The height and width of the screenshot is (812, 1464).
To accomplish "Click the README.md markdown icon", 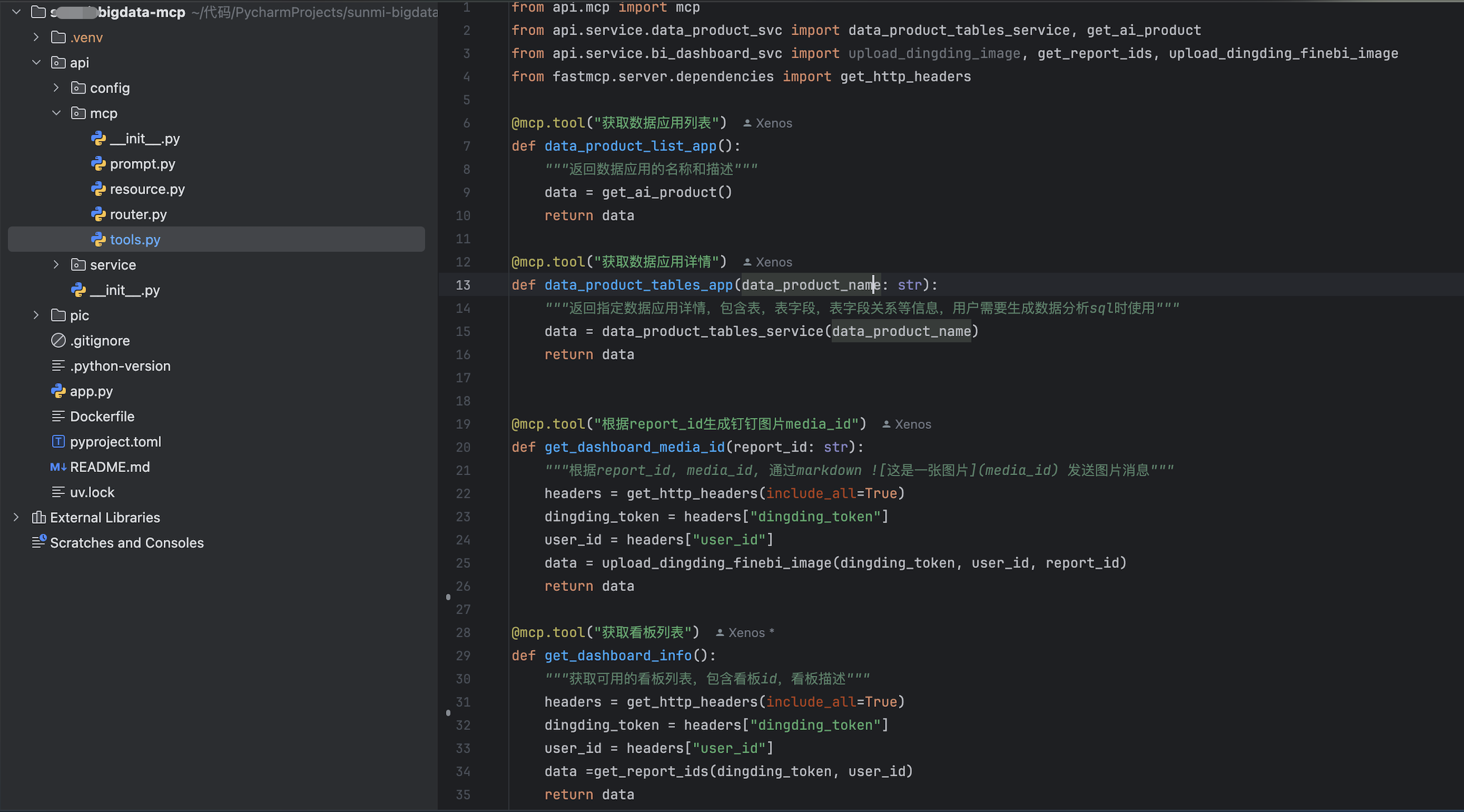I will pos(58,467).
